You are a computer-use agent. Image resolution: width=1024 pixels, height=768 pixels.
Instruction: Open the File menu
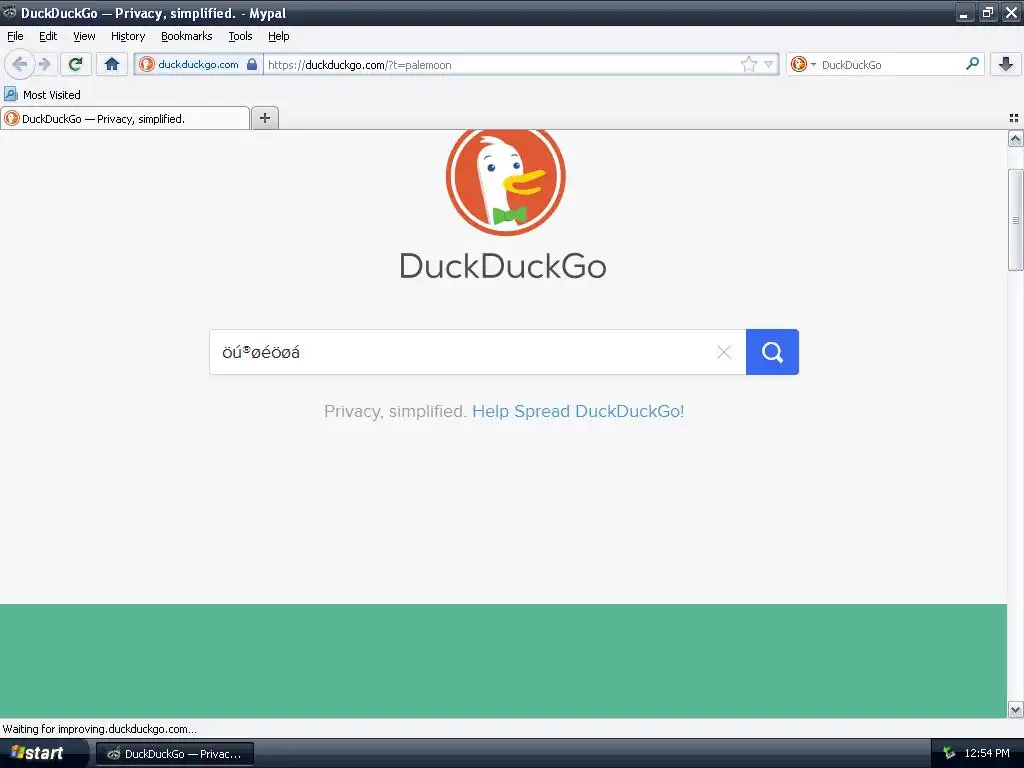(x=15, y=36)
